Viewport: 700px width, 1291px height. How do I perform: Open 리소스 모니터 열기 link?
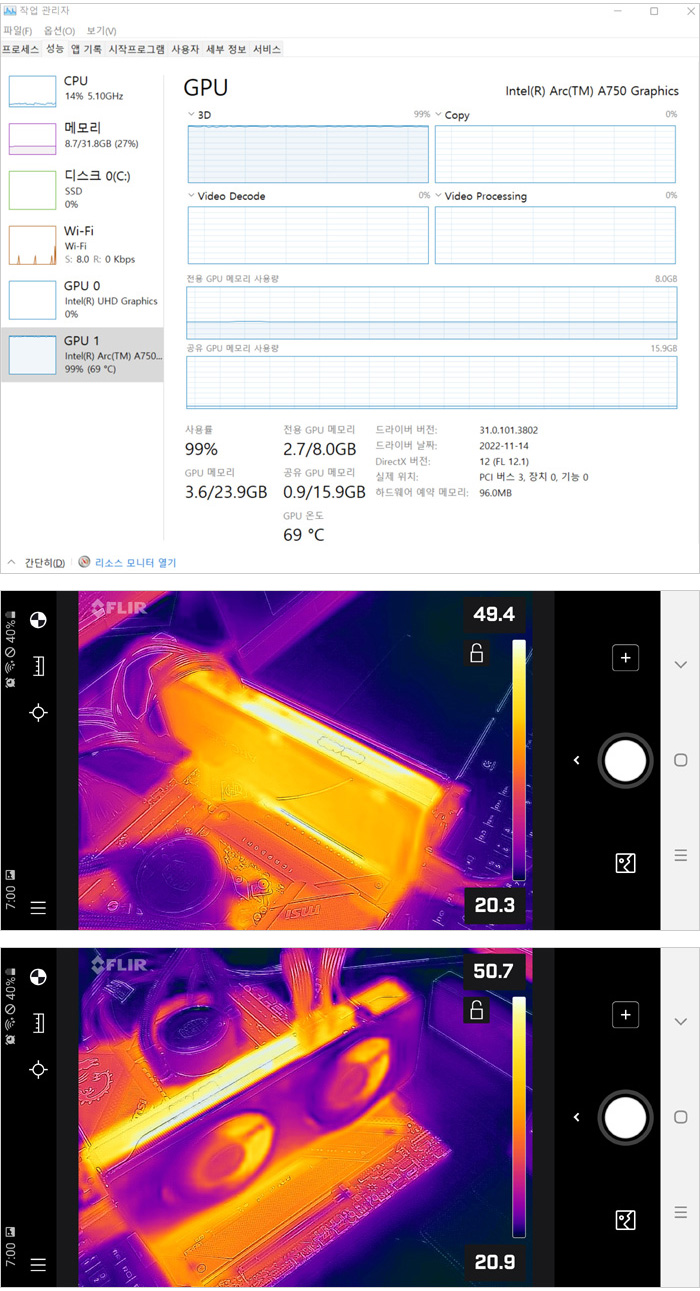[135, 563]
